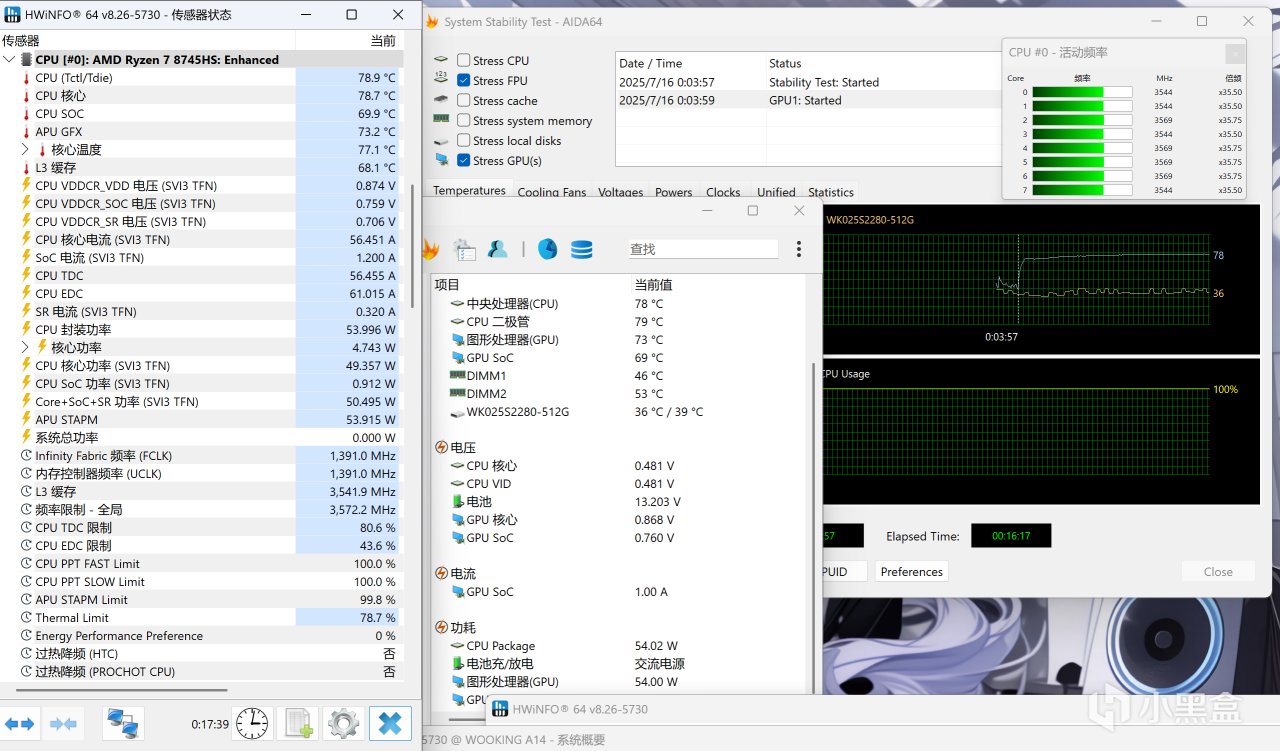
Task: Click the expand columns double-arrow icon in HWiNFO
Action: (x=20, y=723)
